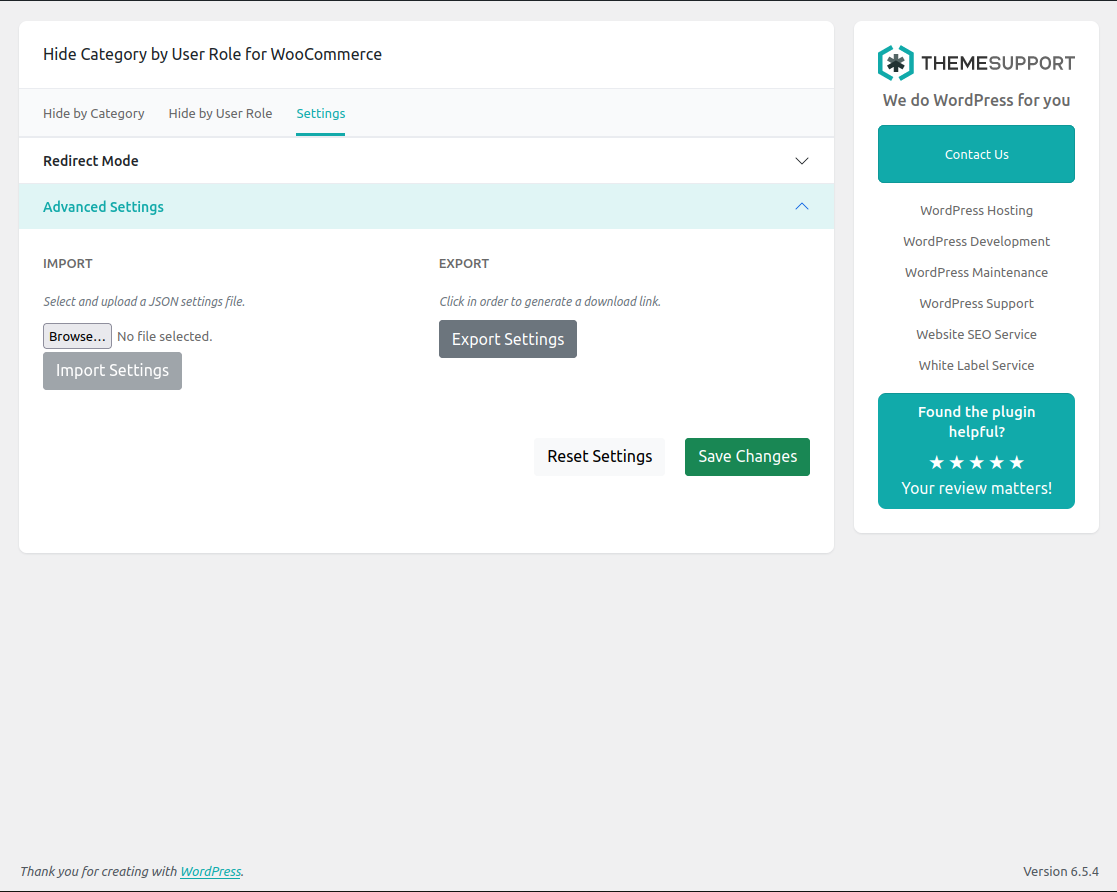Click the THEMESUPPORT brand name text
The width and height of the screenshot is (1117, 892).
(998, 63)
